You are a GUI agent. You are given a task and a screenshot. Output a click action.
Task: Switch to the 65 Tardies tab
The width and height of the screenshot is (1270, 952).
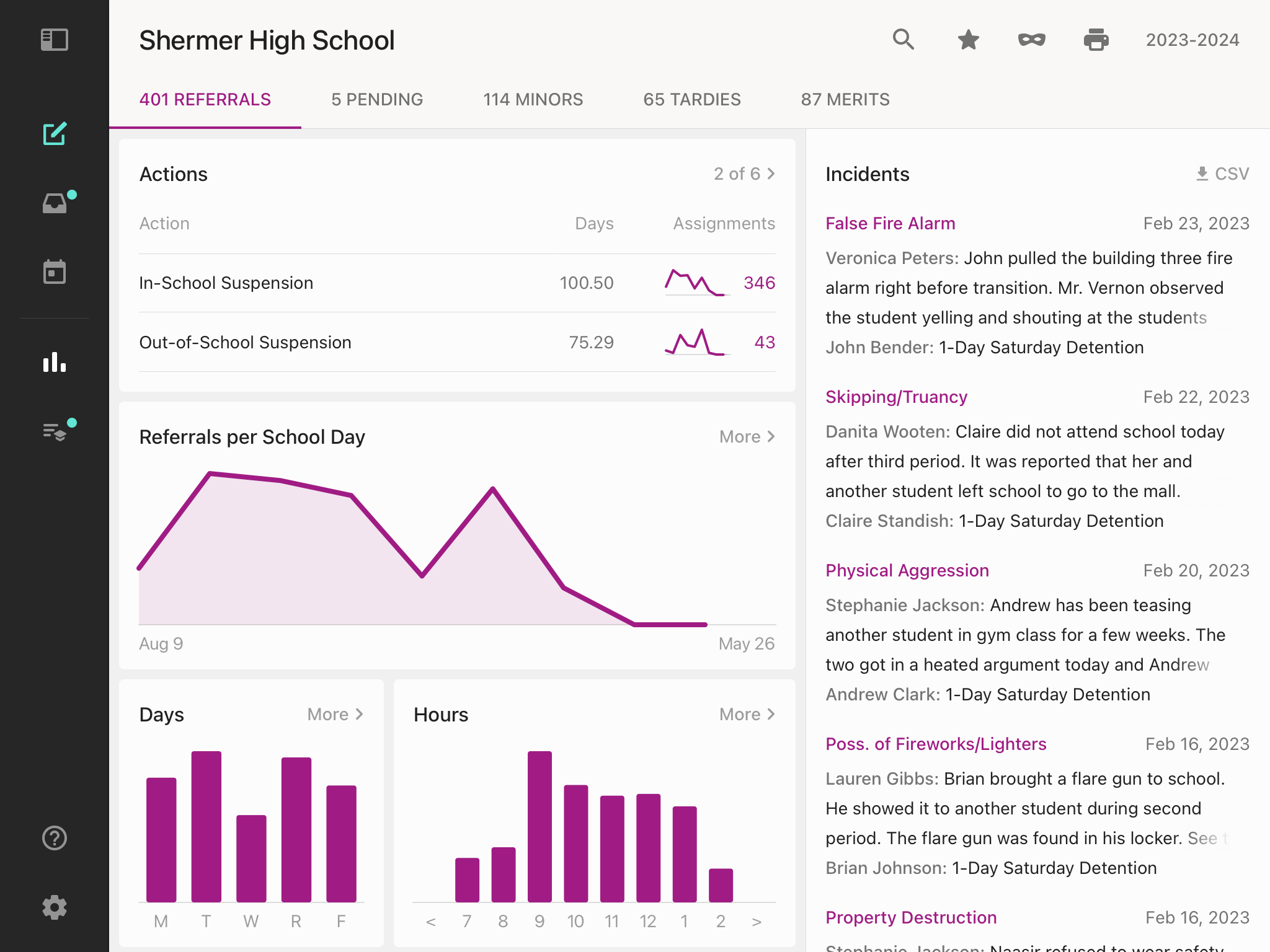click(x=692, y=100)
